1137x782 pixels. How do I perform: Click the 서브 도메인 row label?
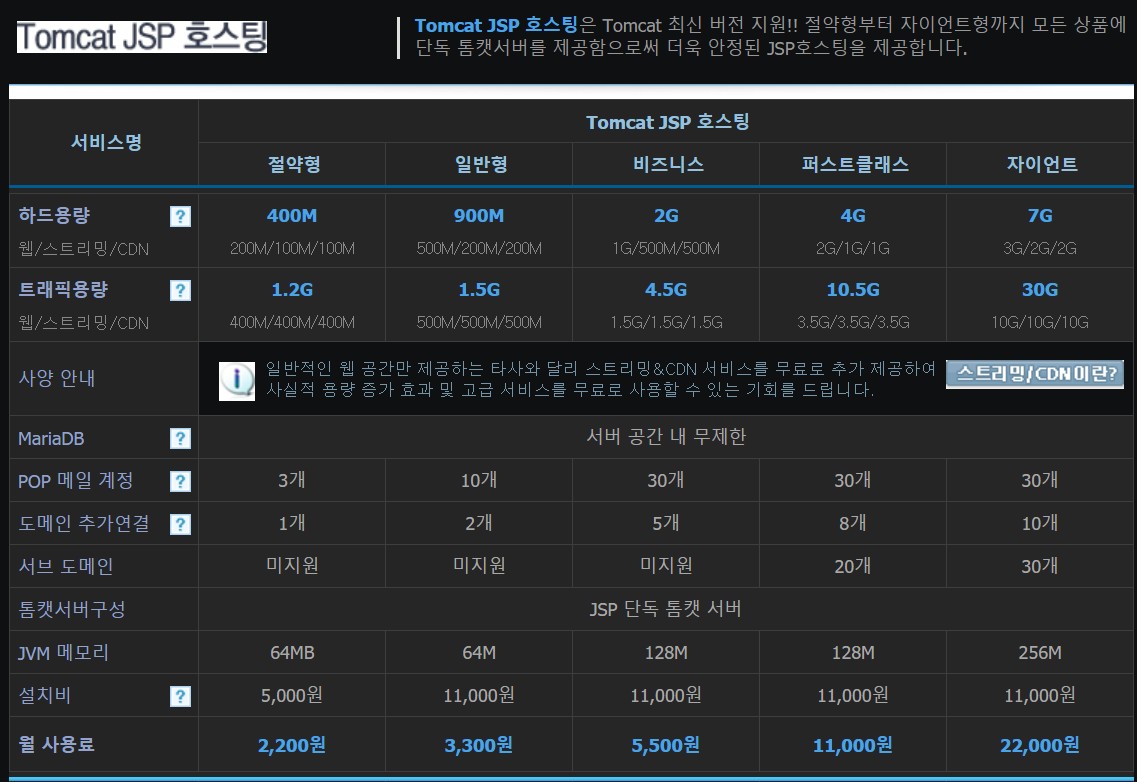tap(66, 566)
